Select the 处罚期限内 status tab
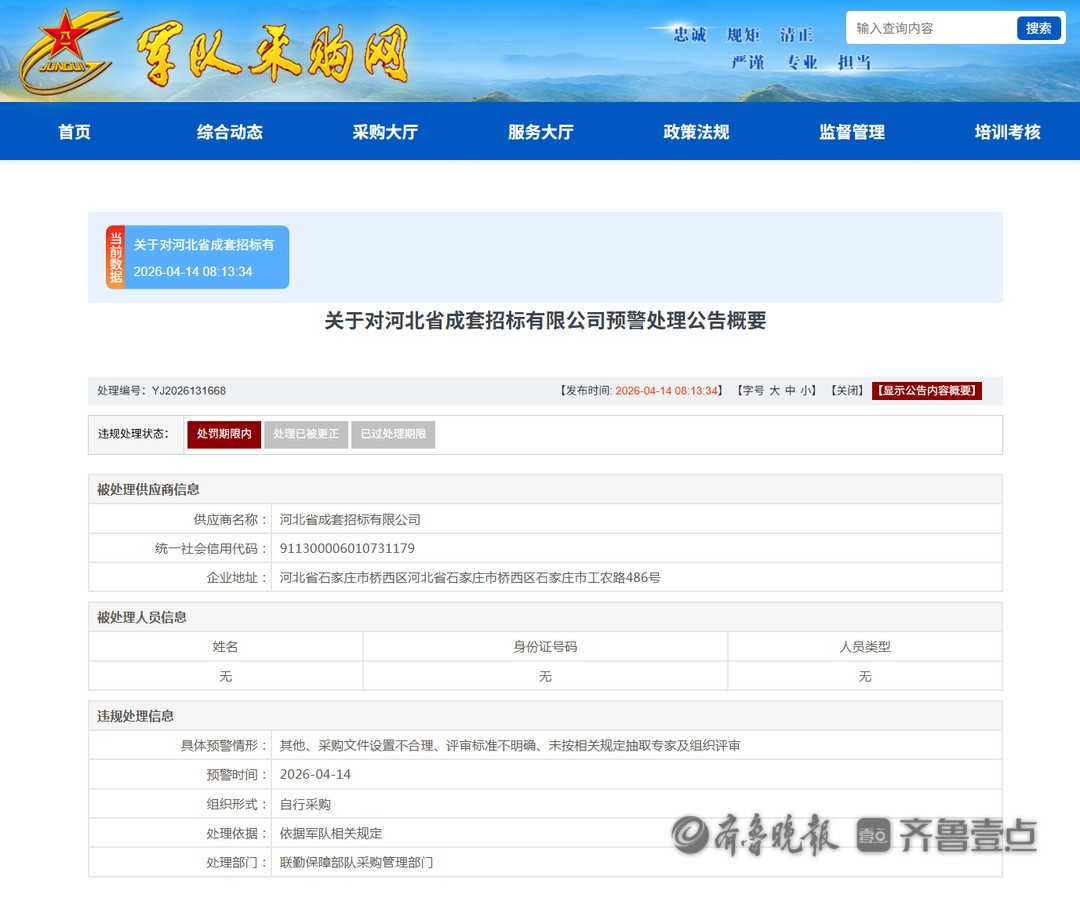Image resolution: width=1080 pixels, height=898 pixels. 224,434
